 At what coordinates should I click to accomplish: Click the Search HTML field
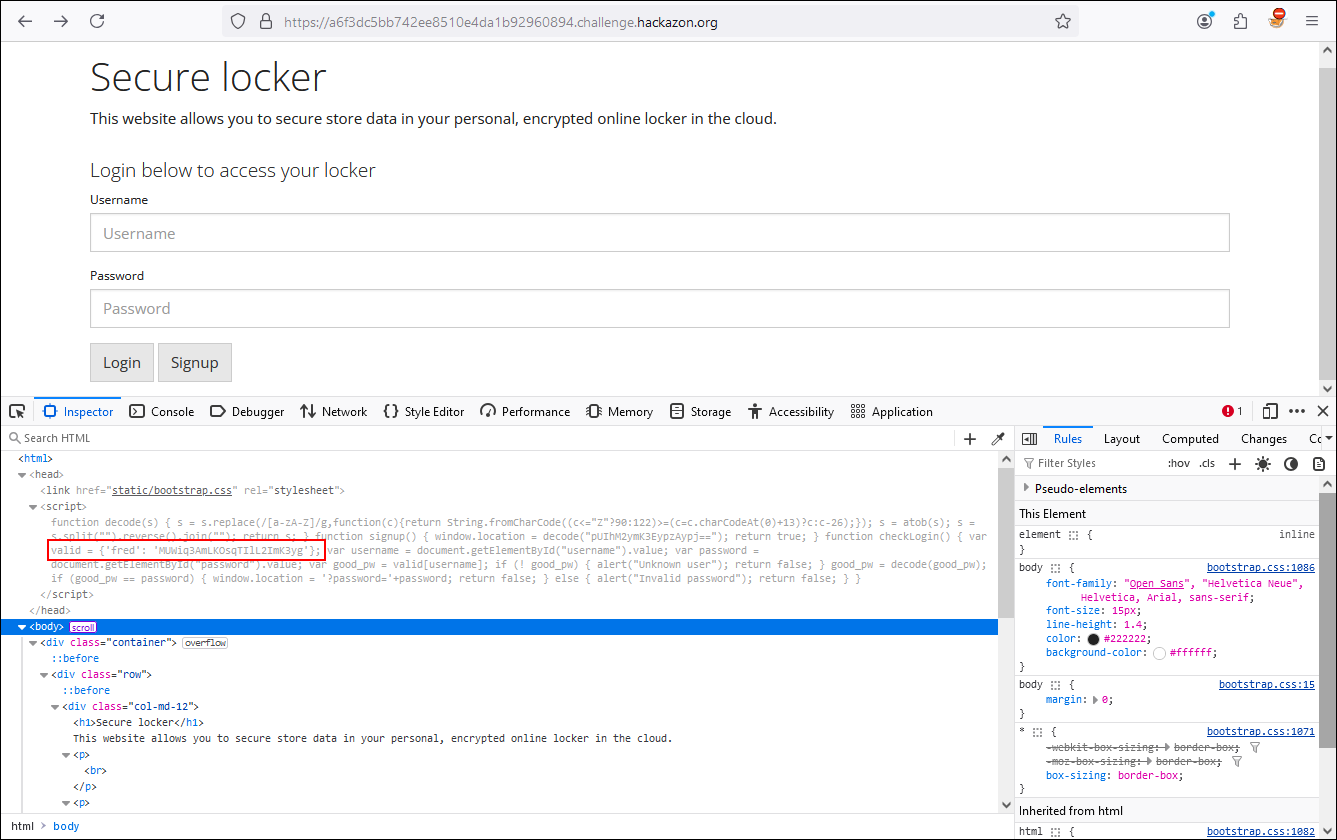coord(480,438)
